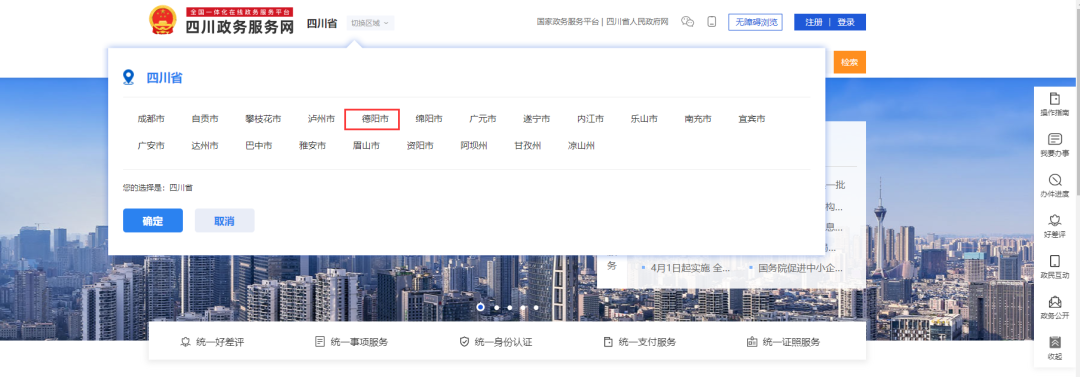Go to the third carousel dot

[510, 307]
